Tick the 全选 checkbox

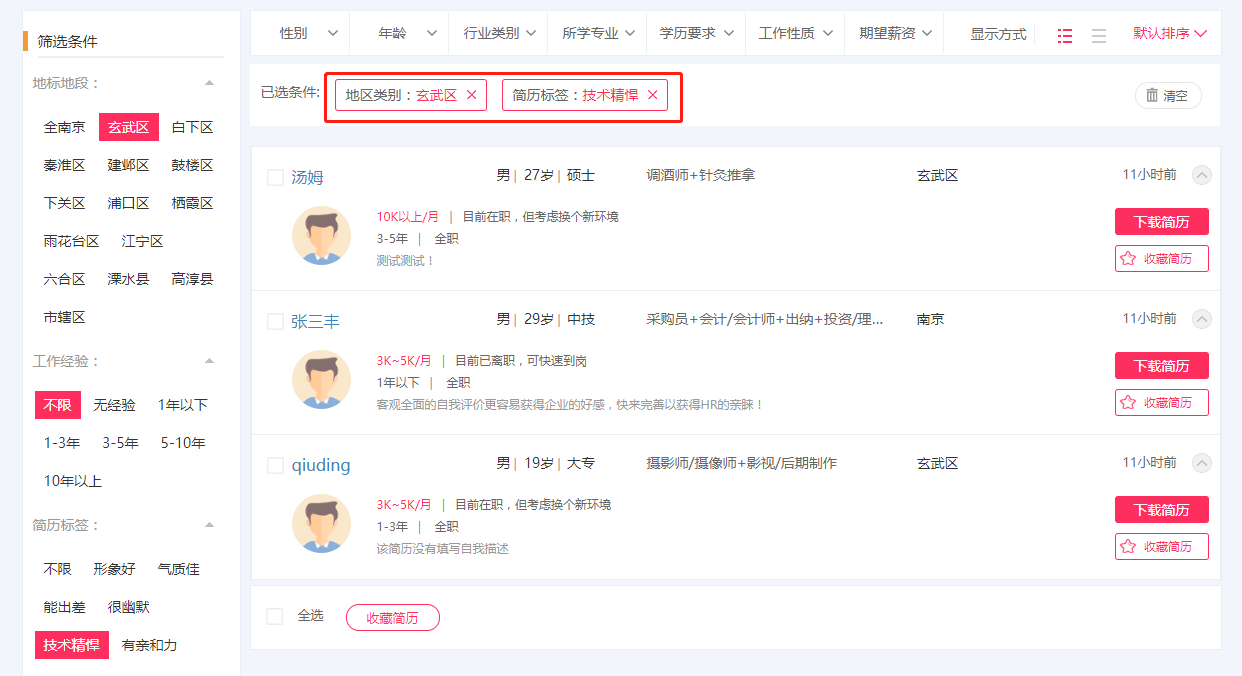(275, 617)
